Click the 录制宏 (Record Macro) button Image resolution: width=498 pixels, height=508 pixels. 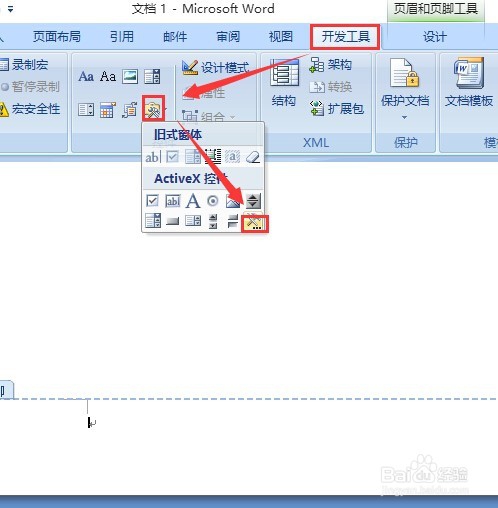25,65
